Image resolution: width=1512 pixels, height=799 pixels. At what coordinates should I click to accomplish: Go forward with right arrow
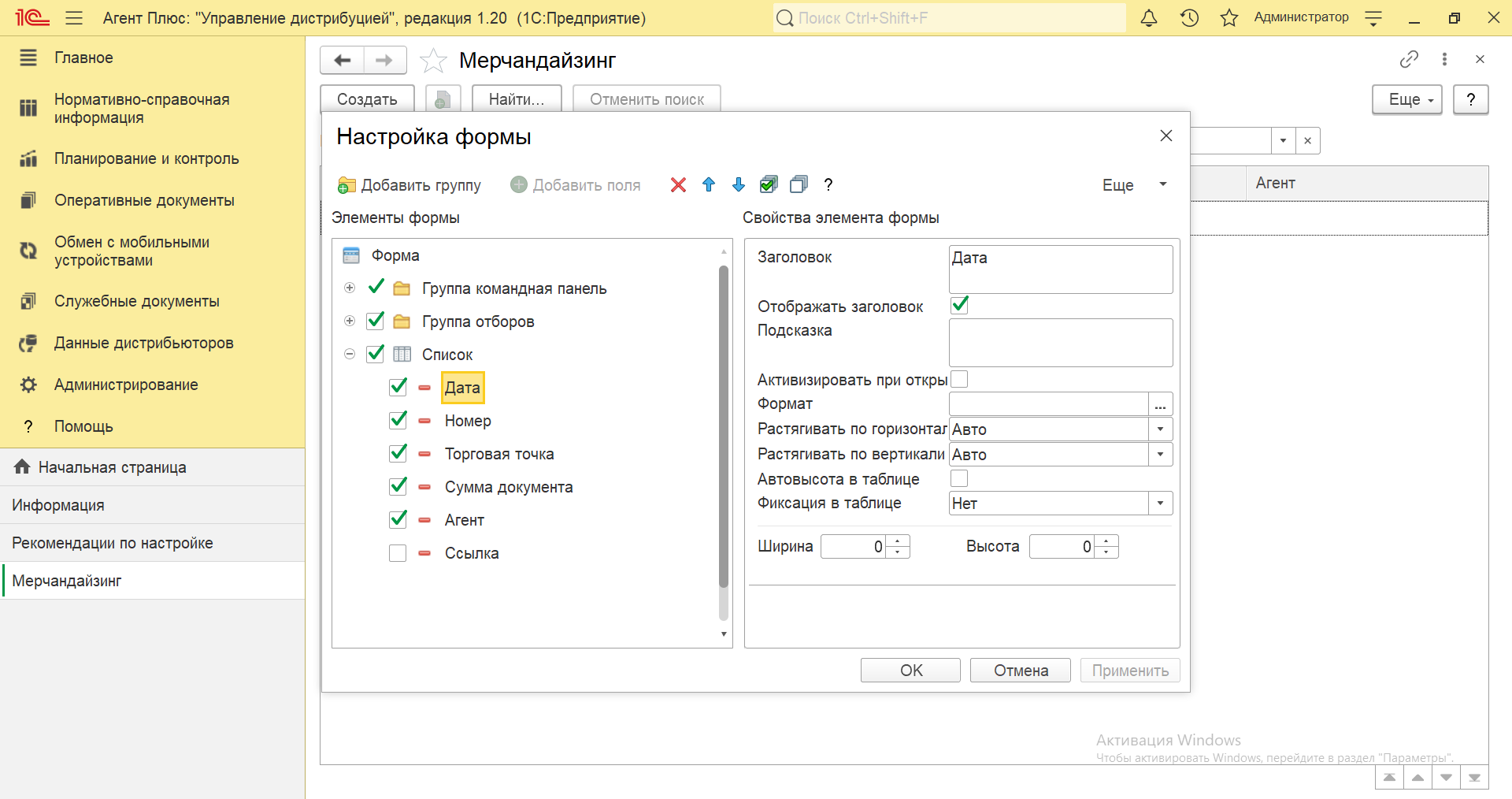[x=384, y=60]
